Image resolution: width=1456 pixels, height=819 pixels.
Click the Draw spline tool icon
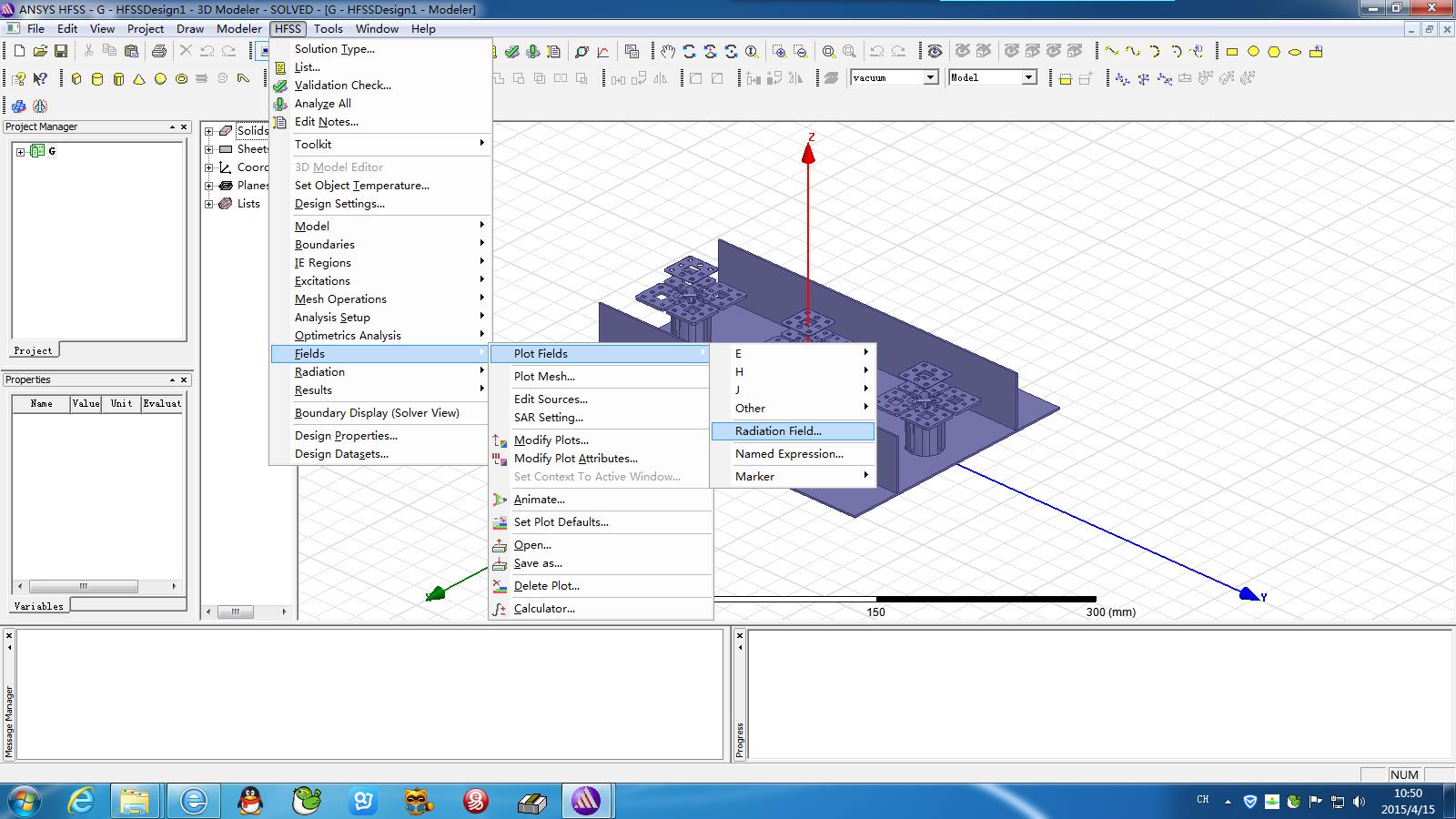1132,52
